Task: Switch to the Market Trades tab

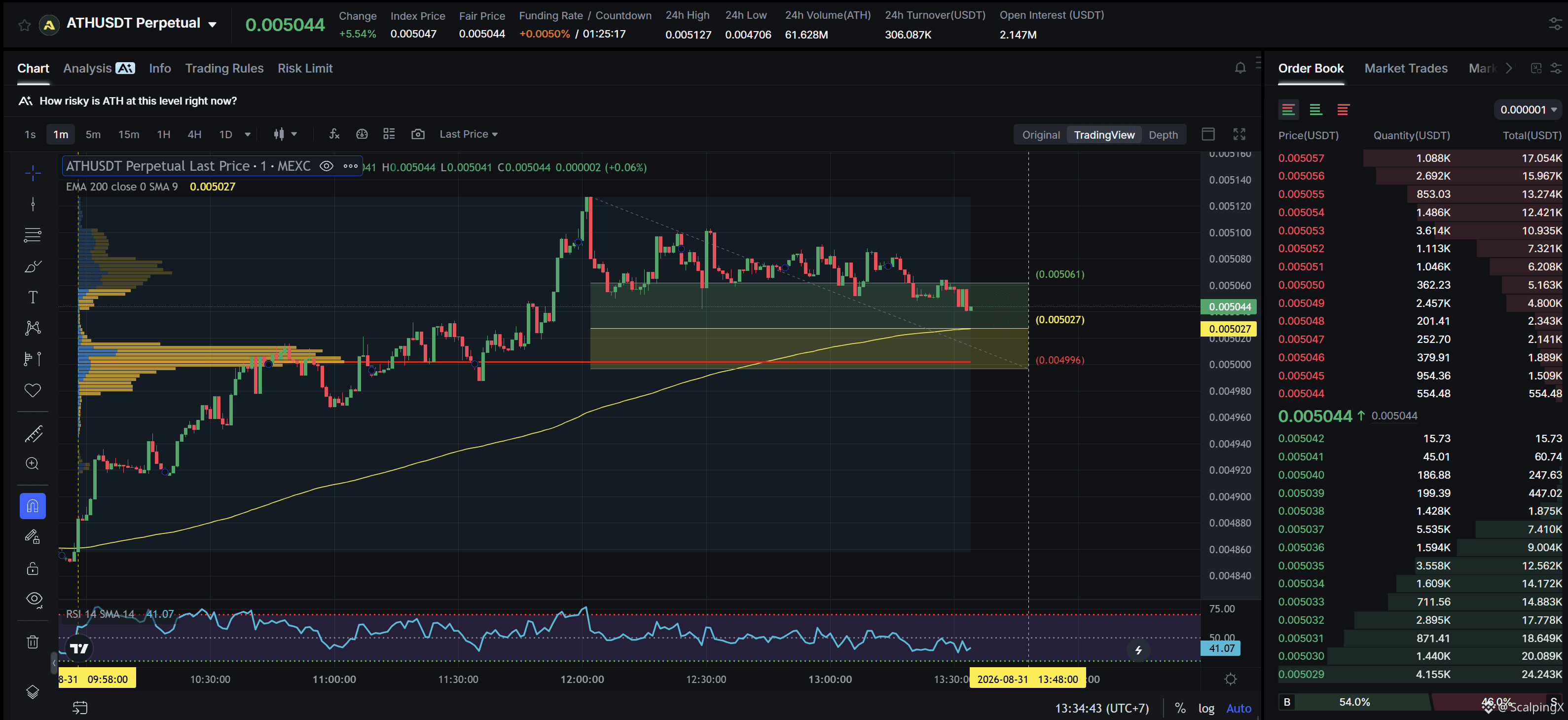Action: 1405,68
